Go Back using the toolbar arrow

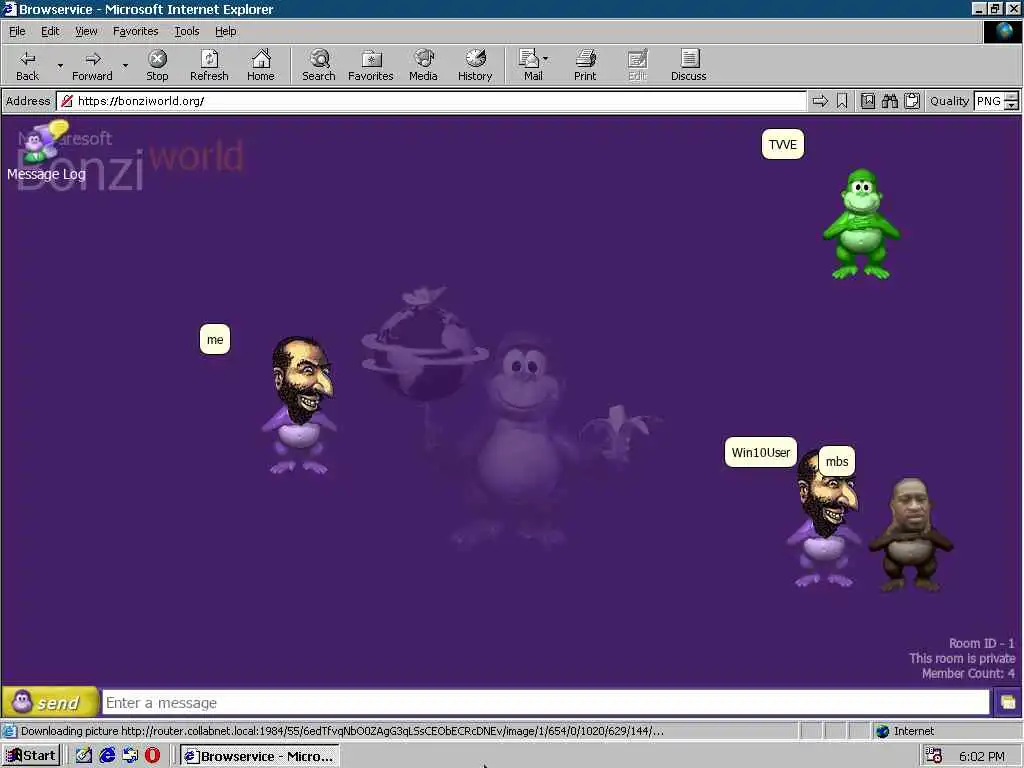(x=27, y=65)
